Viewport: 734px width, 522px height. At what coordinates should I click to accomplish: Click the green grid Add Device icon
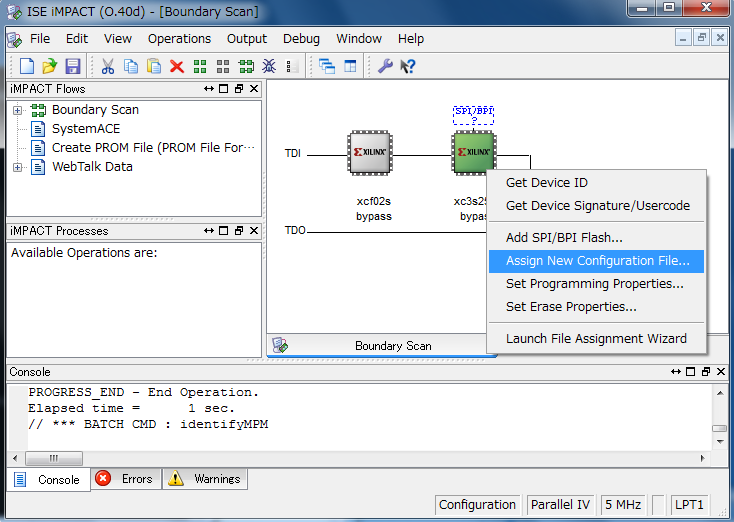coord(200,66)
